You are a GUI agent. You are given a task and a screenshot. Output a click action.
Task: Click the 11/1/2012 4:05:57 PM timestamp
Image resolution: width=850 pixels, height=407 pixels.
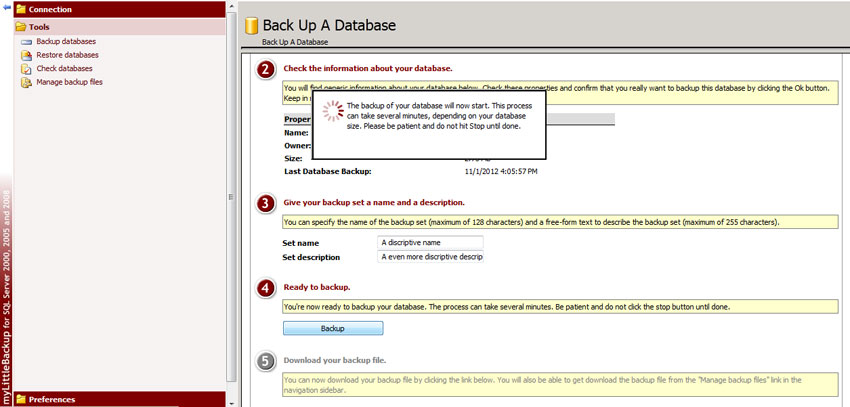[501, 171]
